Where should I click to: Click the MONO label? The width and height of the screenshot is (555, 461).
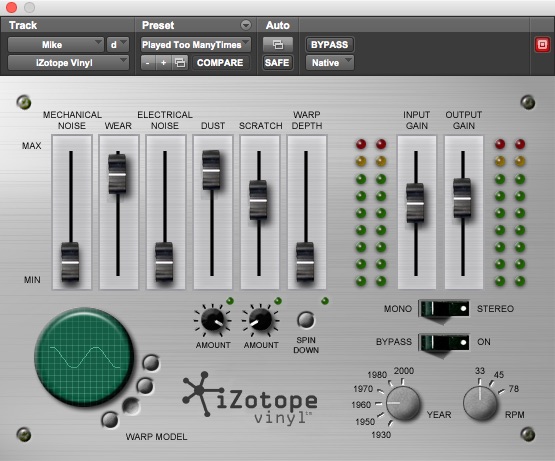click(398, 309)
